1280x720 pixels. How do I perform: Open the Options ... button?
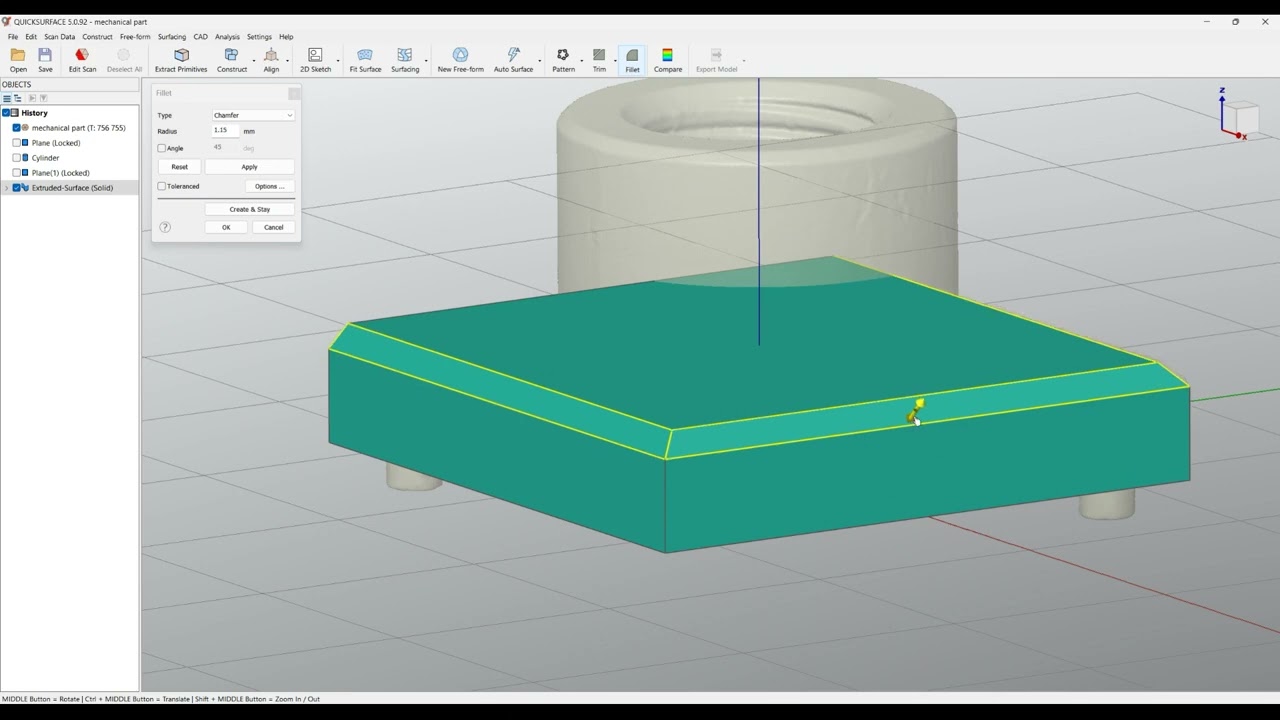[269, 186]
